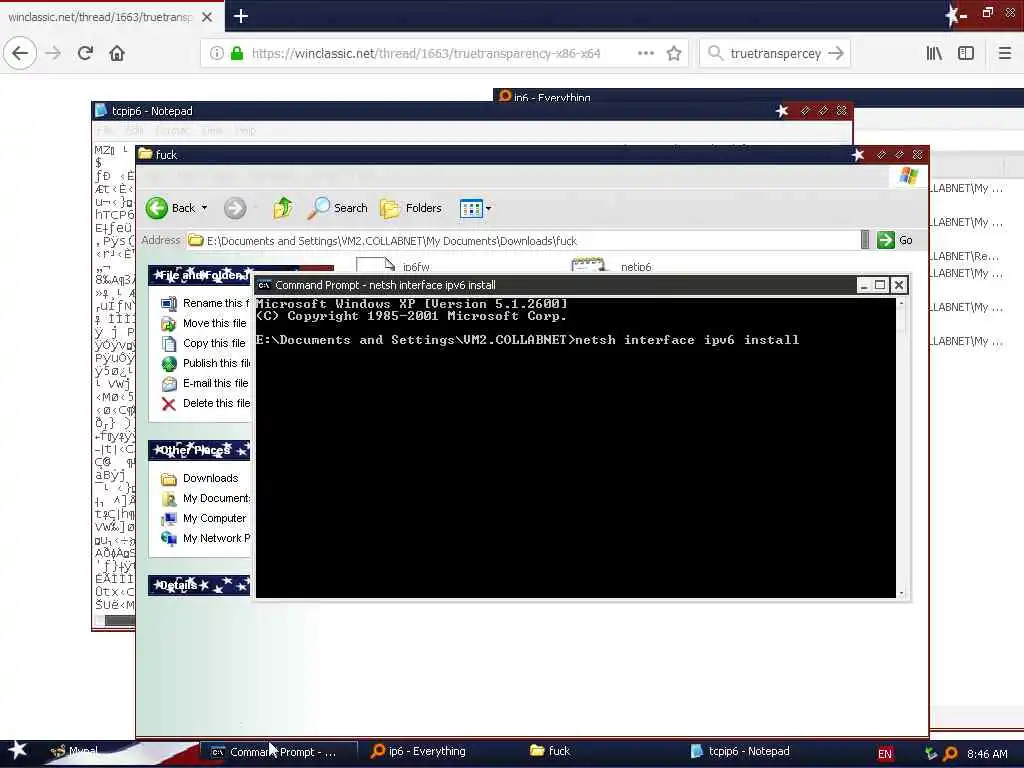Click the 8:46 AM clock
The image size is (1024, 768).
(987, 754)
